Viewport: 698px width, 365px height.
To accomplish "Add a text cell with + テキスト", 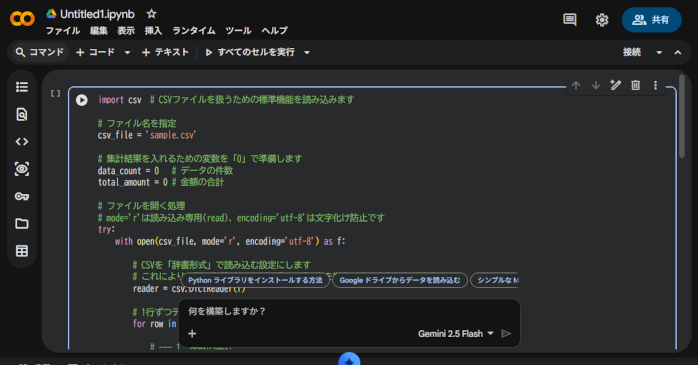I will (165, 52).
